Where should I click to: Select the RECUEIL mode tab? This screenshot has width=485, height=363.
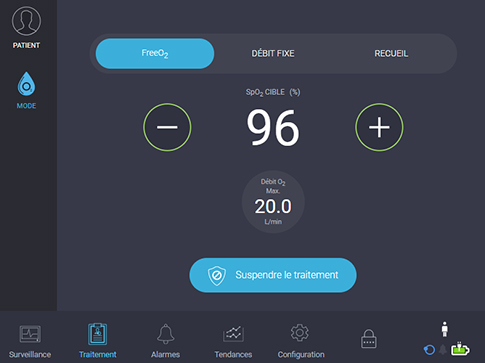tap(391, 53)
